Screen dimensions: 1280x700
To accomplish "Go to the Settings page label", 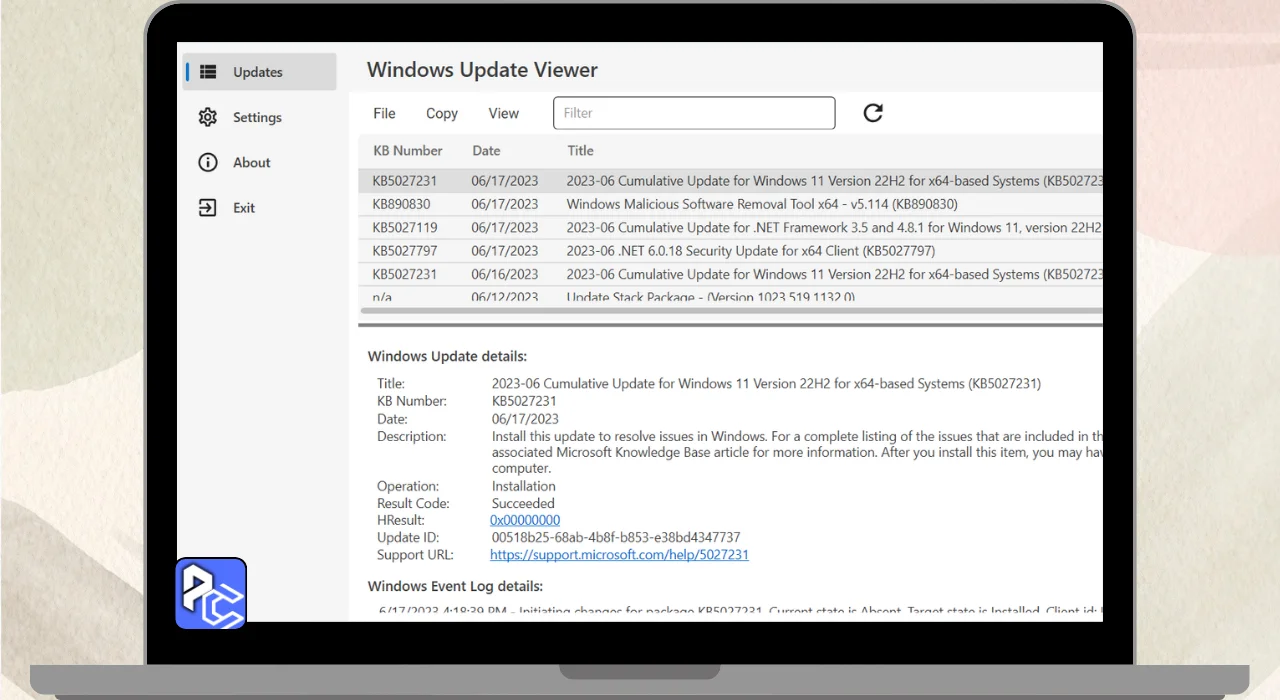I will (x=257, y=117).
